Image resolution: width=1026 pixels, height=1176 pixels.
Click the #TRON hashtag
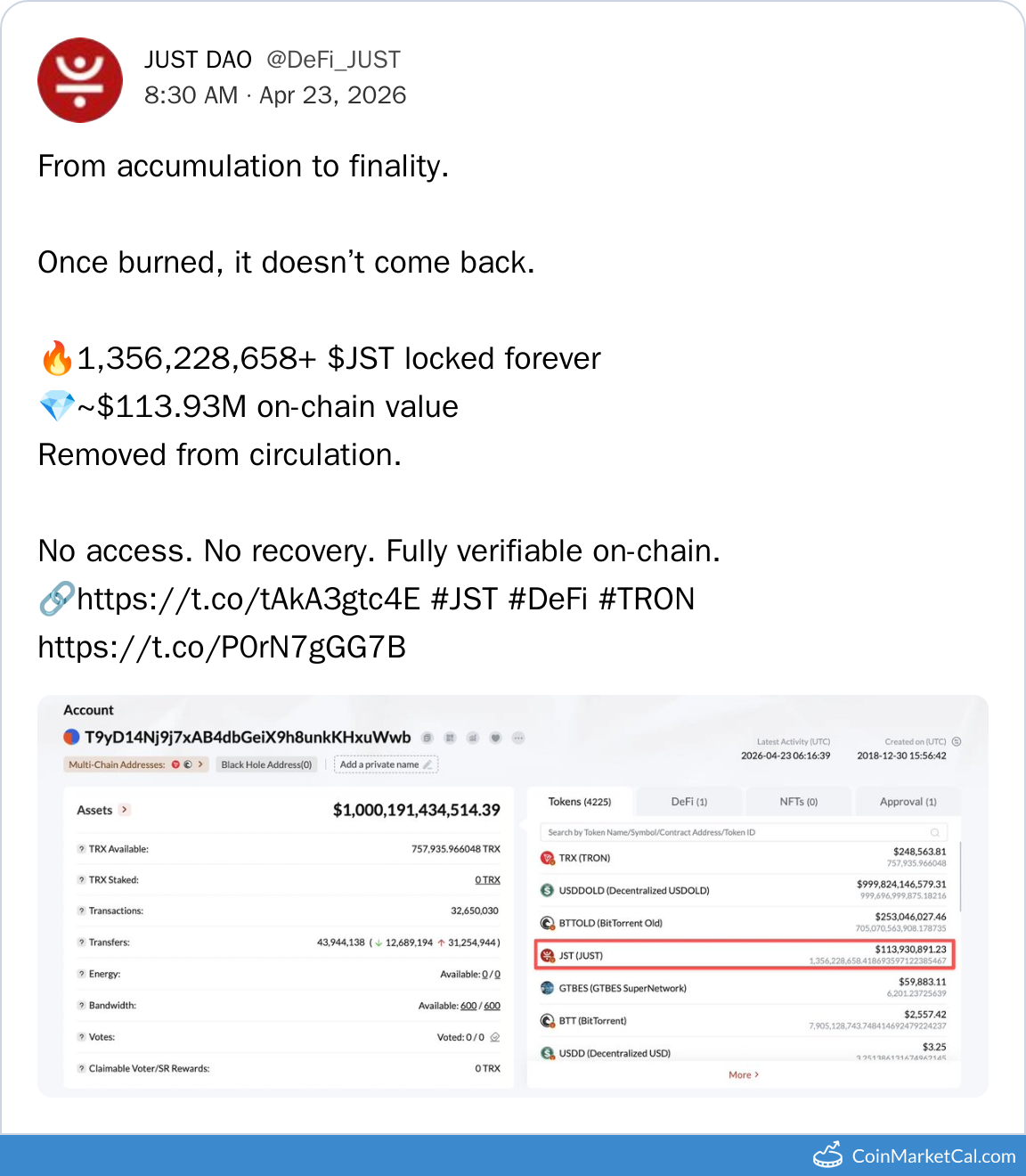[x=647, y=599]
